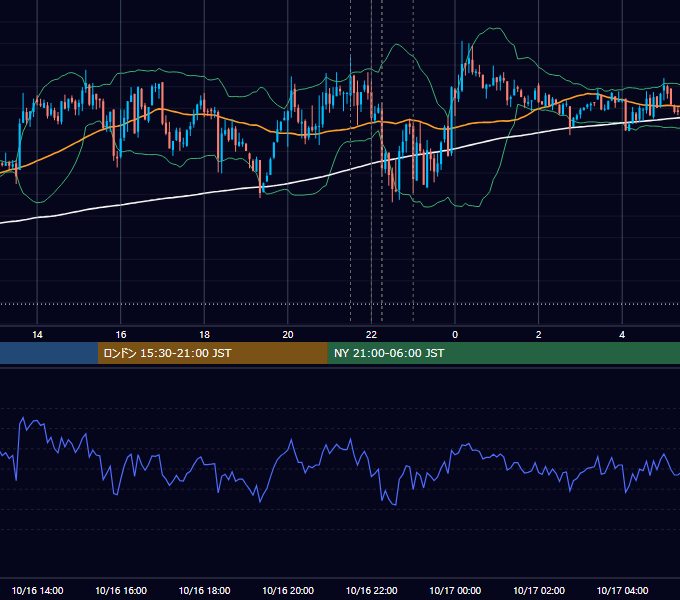Click the 10/16 14:00 label on oscillator axis

pos(37,590)
